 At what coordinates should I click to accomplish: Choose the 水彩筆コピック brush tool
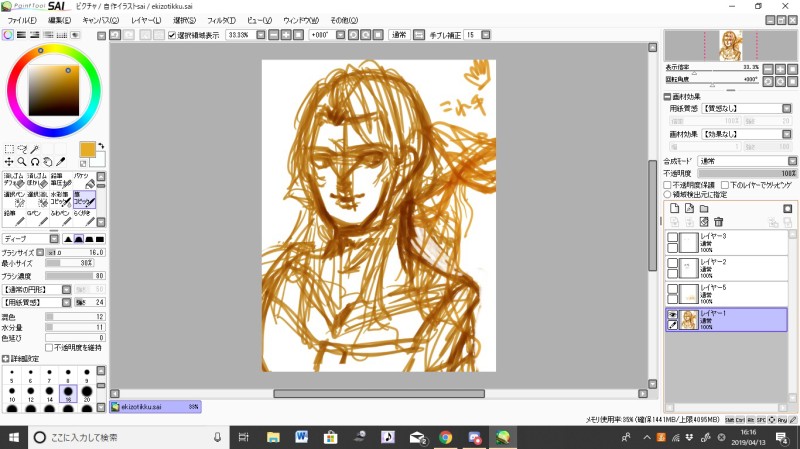pos(61,199)
